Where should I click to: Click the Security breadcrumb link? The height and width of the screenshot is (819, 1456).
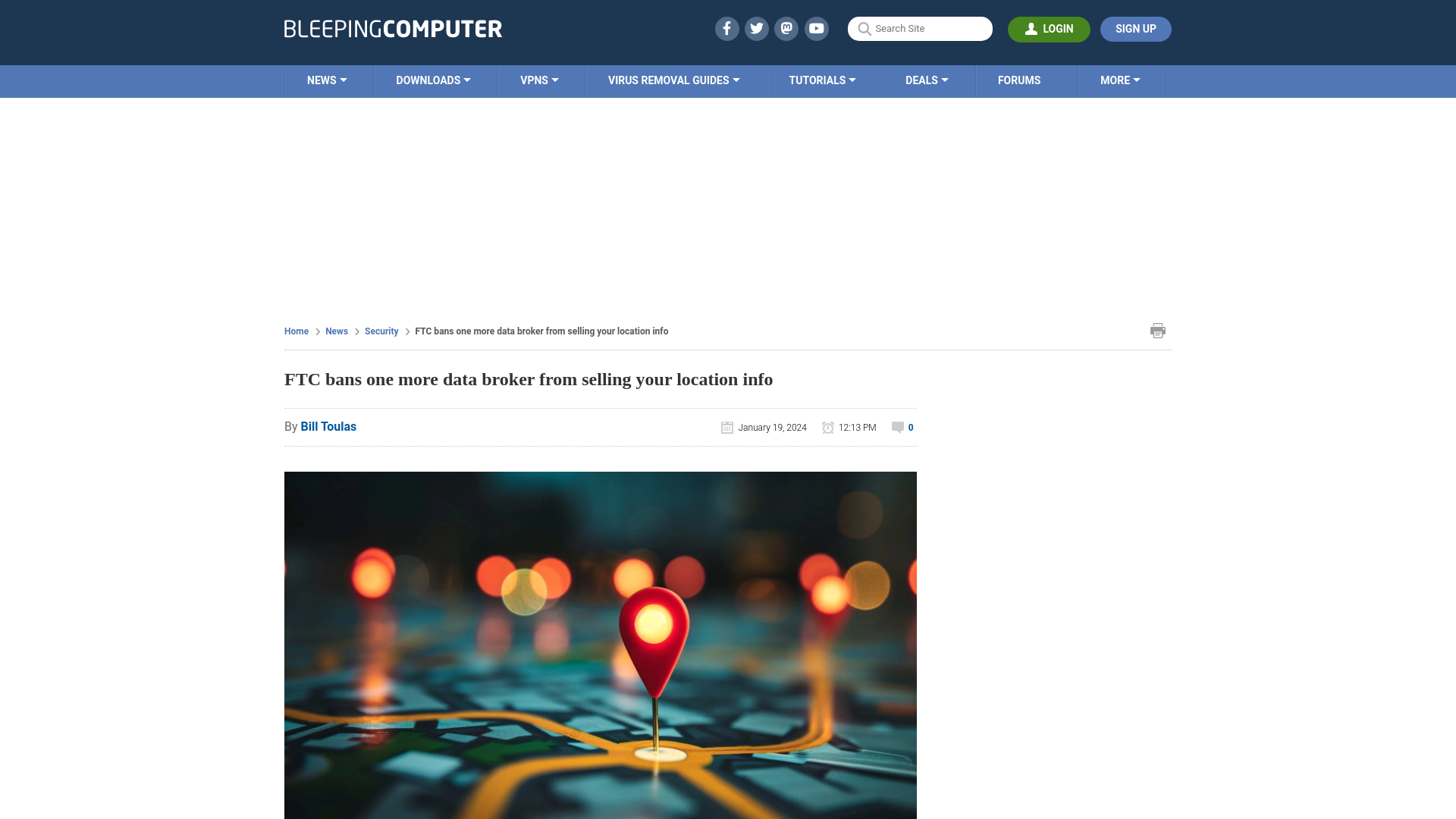click(x=381, y=331)
